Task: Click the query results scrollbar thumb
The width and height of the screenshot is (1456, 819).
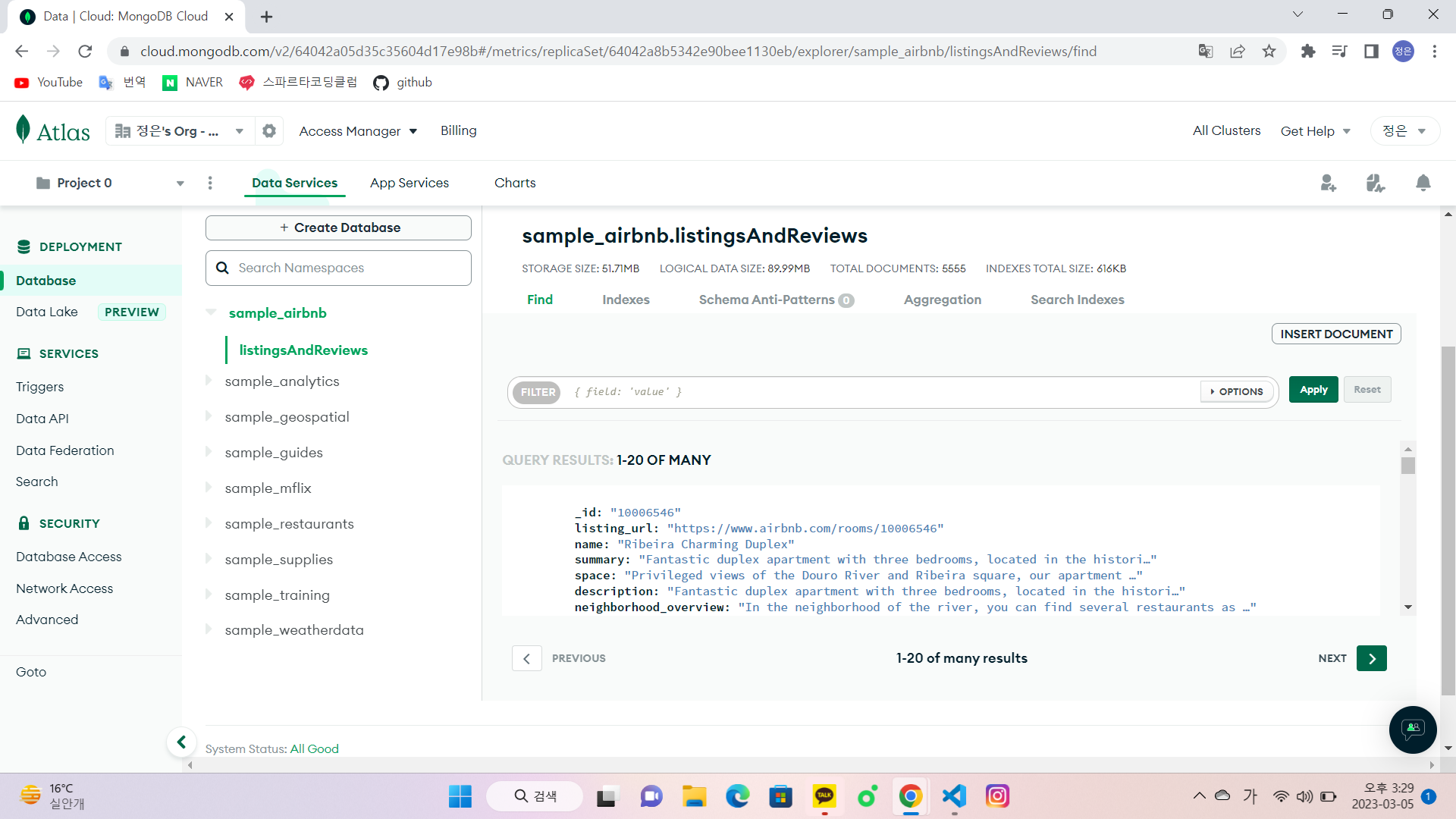Action: click(x=1408, y=466)
